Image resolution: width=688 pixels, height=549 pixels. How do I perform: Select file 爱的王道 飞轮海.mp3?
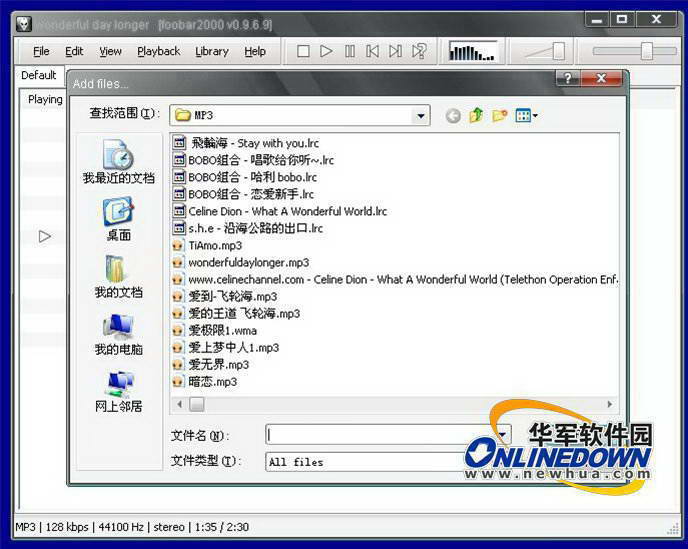pyautogui.click(x=236, y=314)
